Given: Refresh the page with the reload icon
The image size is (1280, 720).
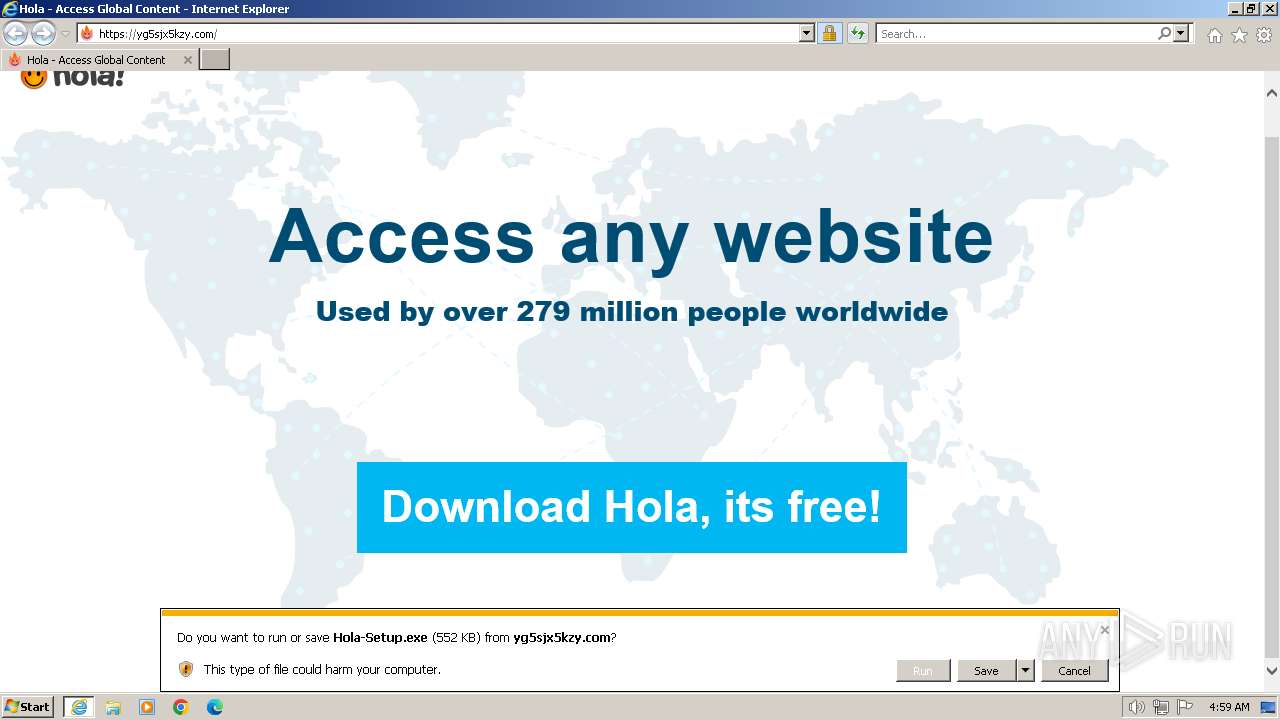Looking at the screenshot, I should point(857,34).
